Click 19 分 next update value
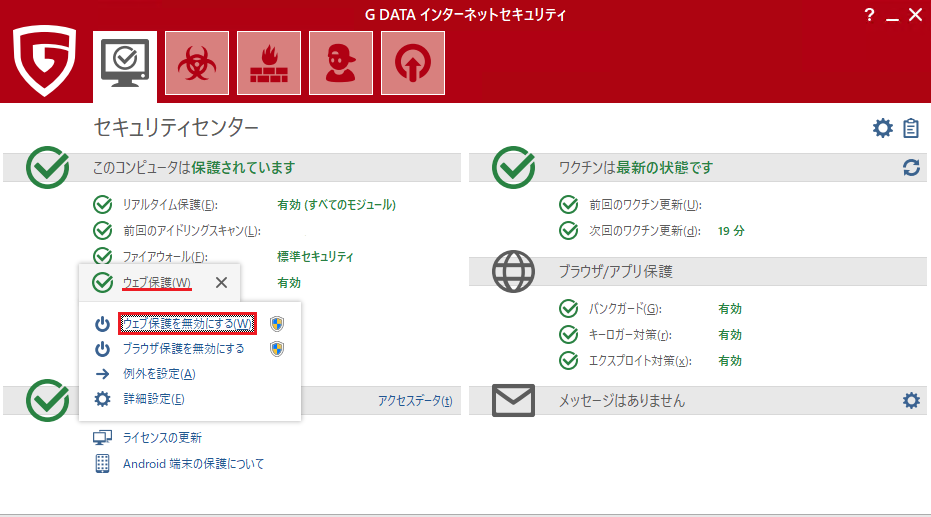Viewport: 931px width, 517px height. coord(731,231)
